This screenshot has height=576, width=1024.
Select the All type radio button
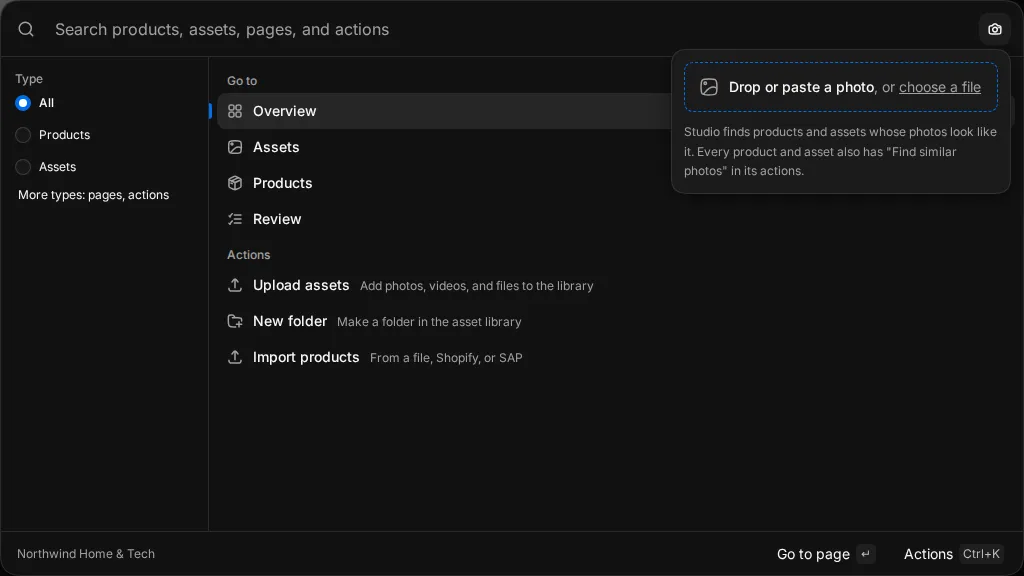click(23, 103)
